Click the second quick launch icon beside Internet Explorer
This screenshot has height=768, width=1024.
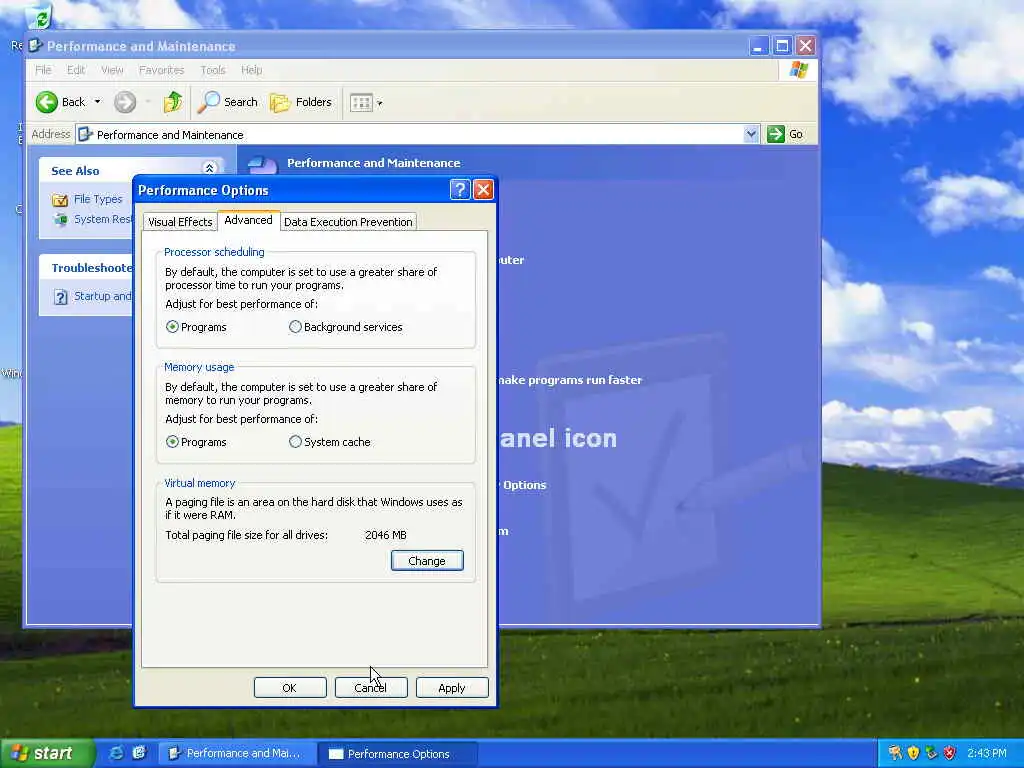[139, 753]
